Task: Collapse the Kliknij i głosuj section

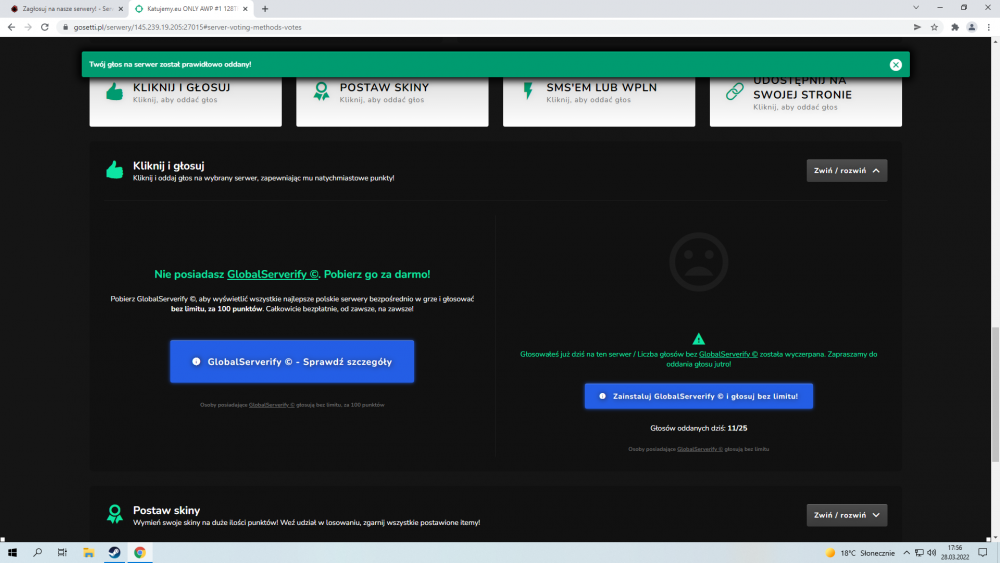Action: (846, 170)
